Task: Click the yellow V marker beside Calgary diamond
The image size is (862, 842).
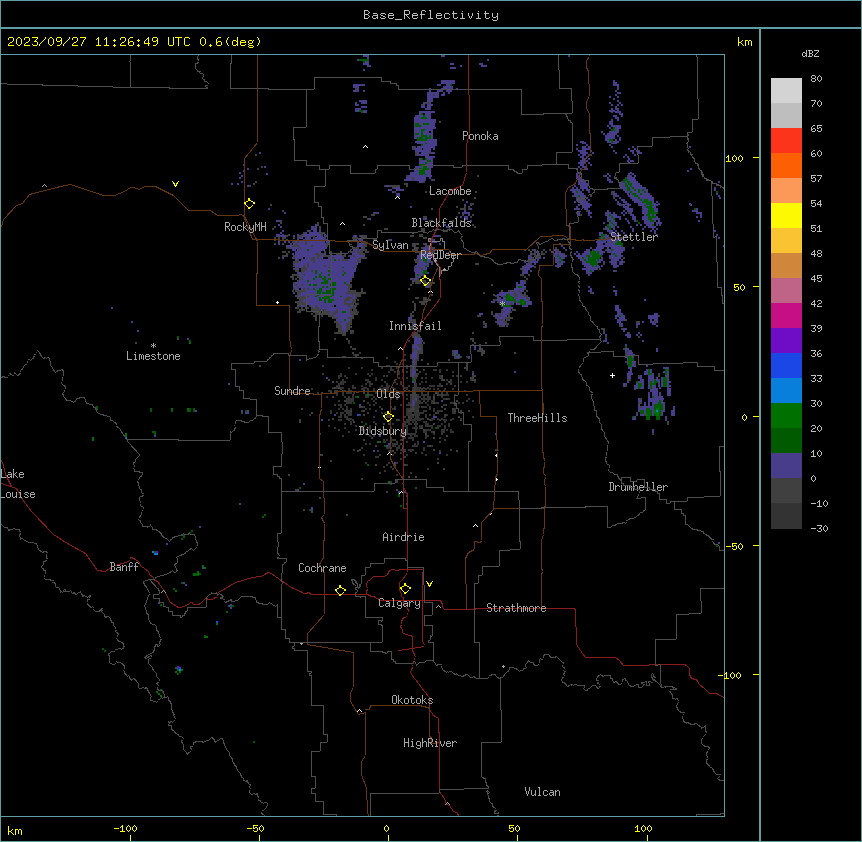Action: pos(429,584)
